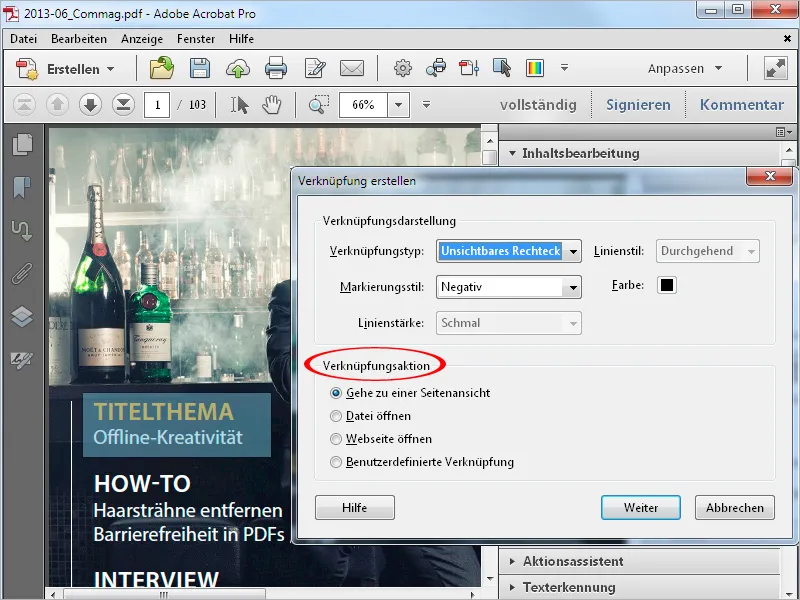Image resolution: width=800 pixels, height=600 pixels.
Task: Send the file via the envelope icon
Action: pyautogui.click(x=352, y=68)
